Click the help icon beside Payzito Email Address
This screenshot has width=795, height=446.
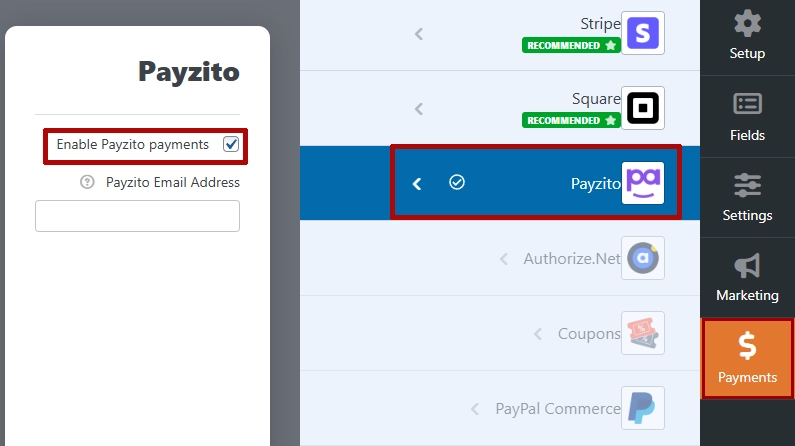[x=87, y=182]
